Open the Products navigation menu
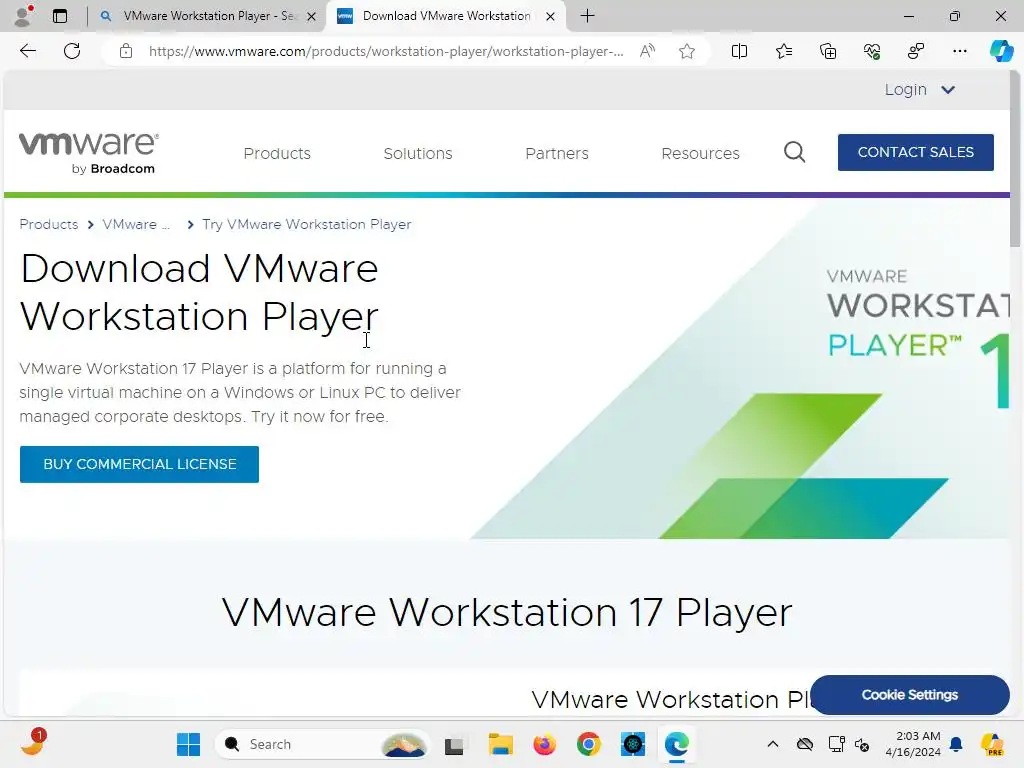The image size is (1024, 768). [x=277, y=153]
